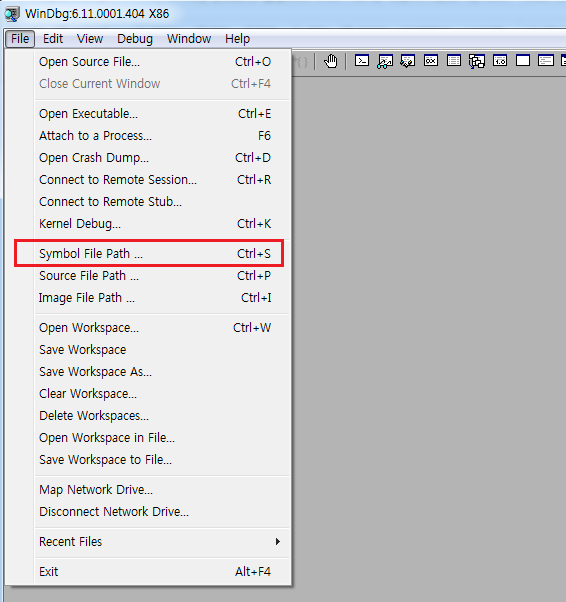Open the blank Scratch Pad window icon
This screenshot has height=602, width=566.
523,61
